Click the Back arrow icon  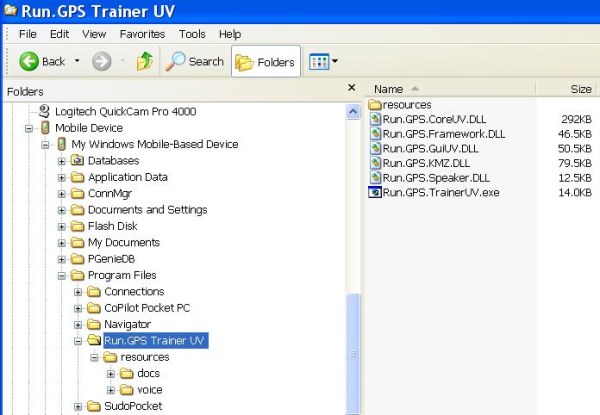[x=29, y=62]
